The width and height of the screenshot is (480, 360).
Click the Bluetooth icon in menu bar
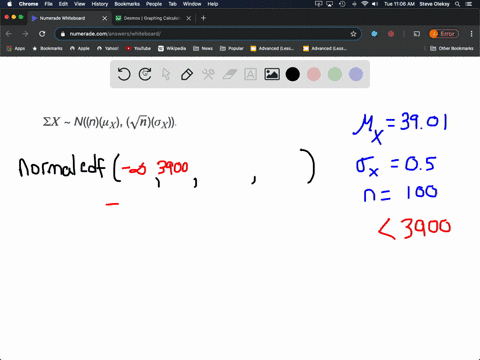(x=354, y=4)
